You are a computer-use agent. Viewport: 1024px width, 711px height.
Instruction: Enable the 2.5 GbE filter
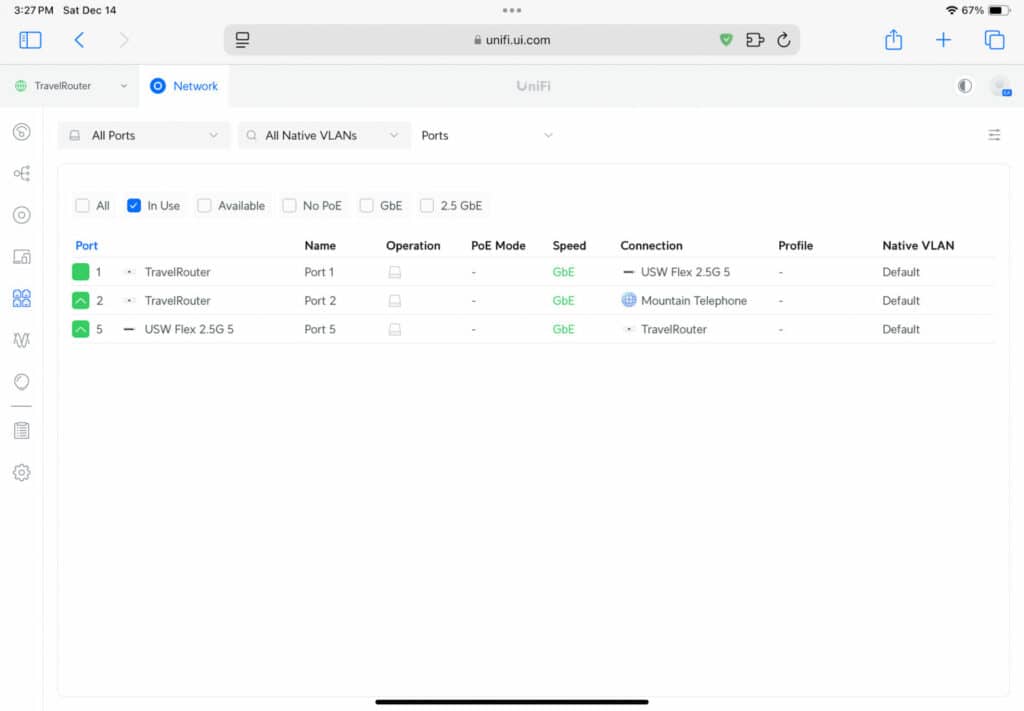pyautogui.click(x=426, y=206)
